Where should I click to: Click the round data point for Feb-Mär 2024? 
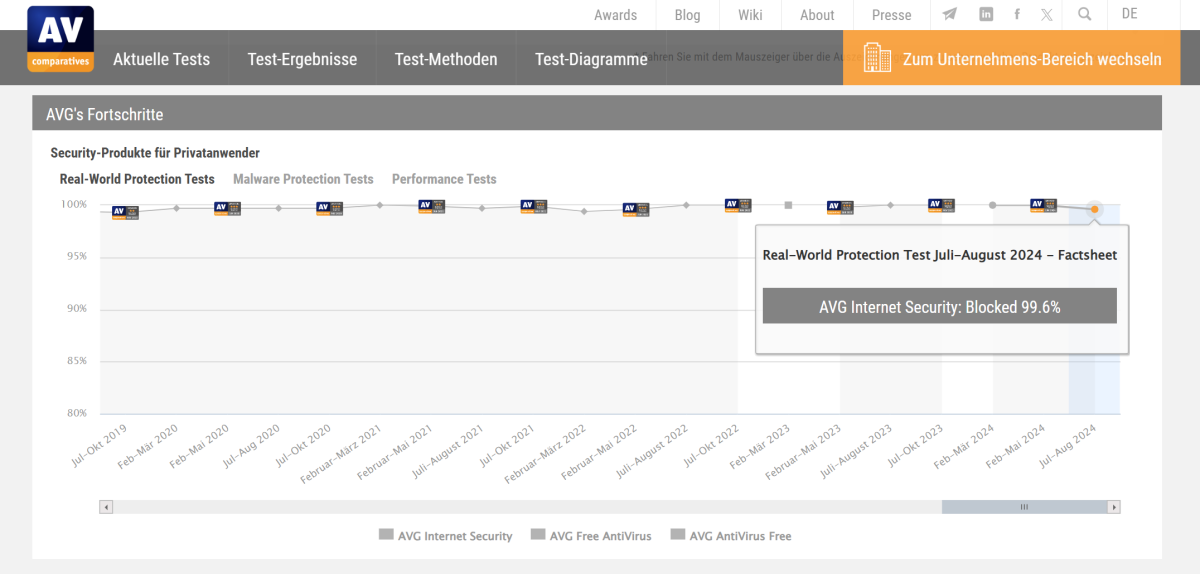pos(992,205)
